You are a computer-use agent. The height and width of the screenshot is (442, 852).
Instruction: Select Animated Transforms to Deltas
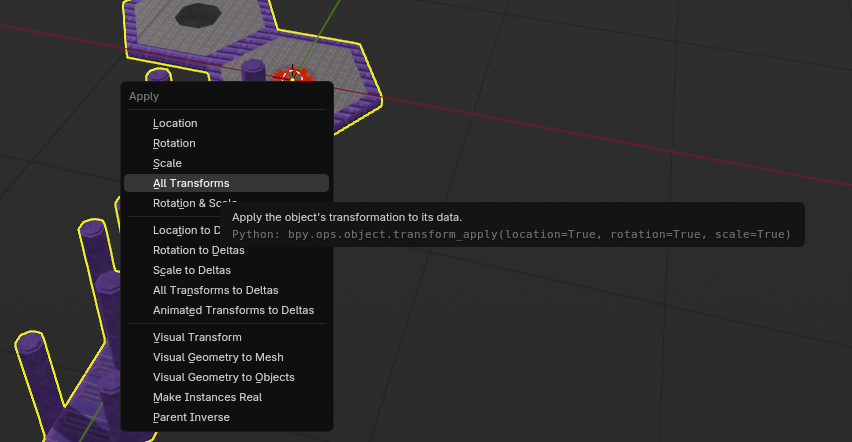pyautogui.click(x=233, y=310)
